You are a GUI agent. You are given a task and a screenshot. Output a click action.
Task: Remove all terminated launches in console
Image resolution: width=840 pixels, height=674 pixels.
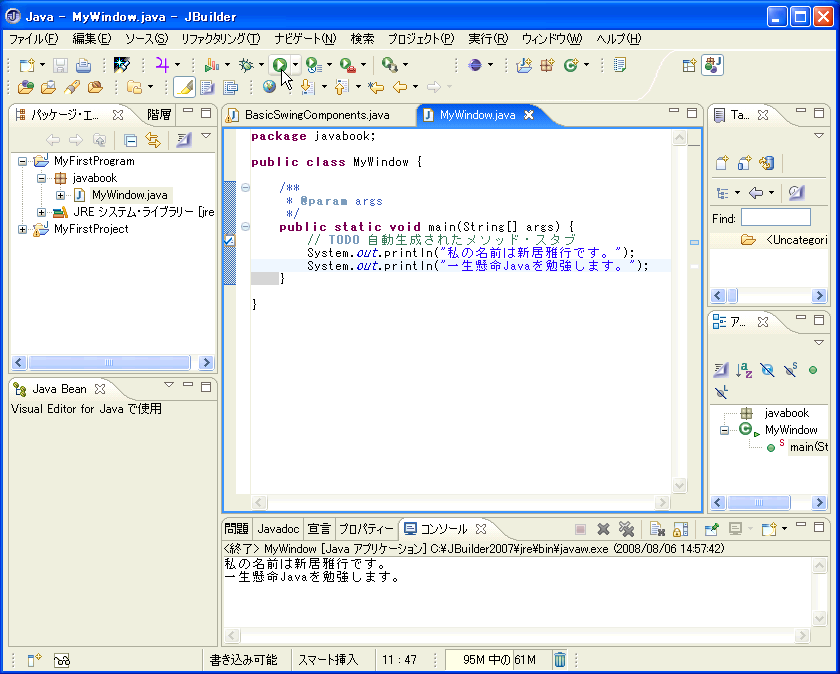(626, 529)
